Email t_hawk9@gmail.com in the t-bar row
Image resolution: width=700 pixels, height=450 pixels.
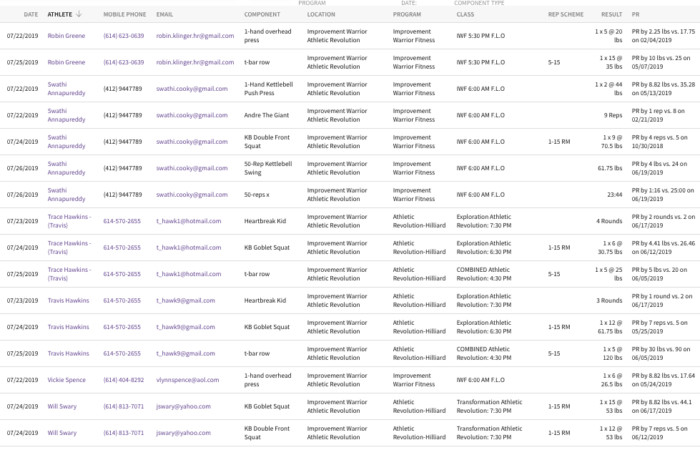coord(186,353)
